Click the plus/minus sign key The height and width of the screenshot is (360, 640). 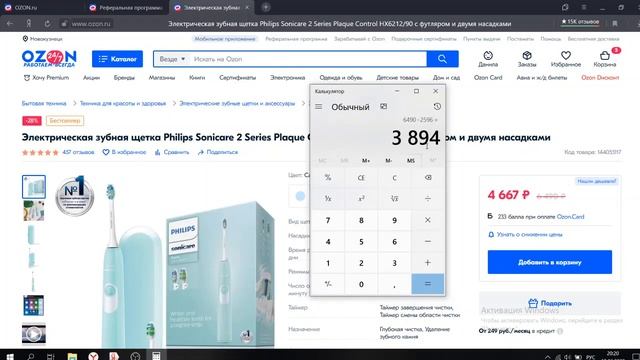328,284
